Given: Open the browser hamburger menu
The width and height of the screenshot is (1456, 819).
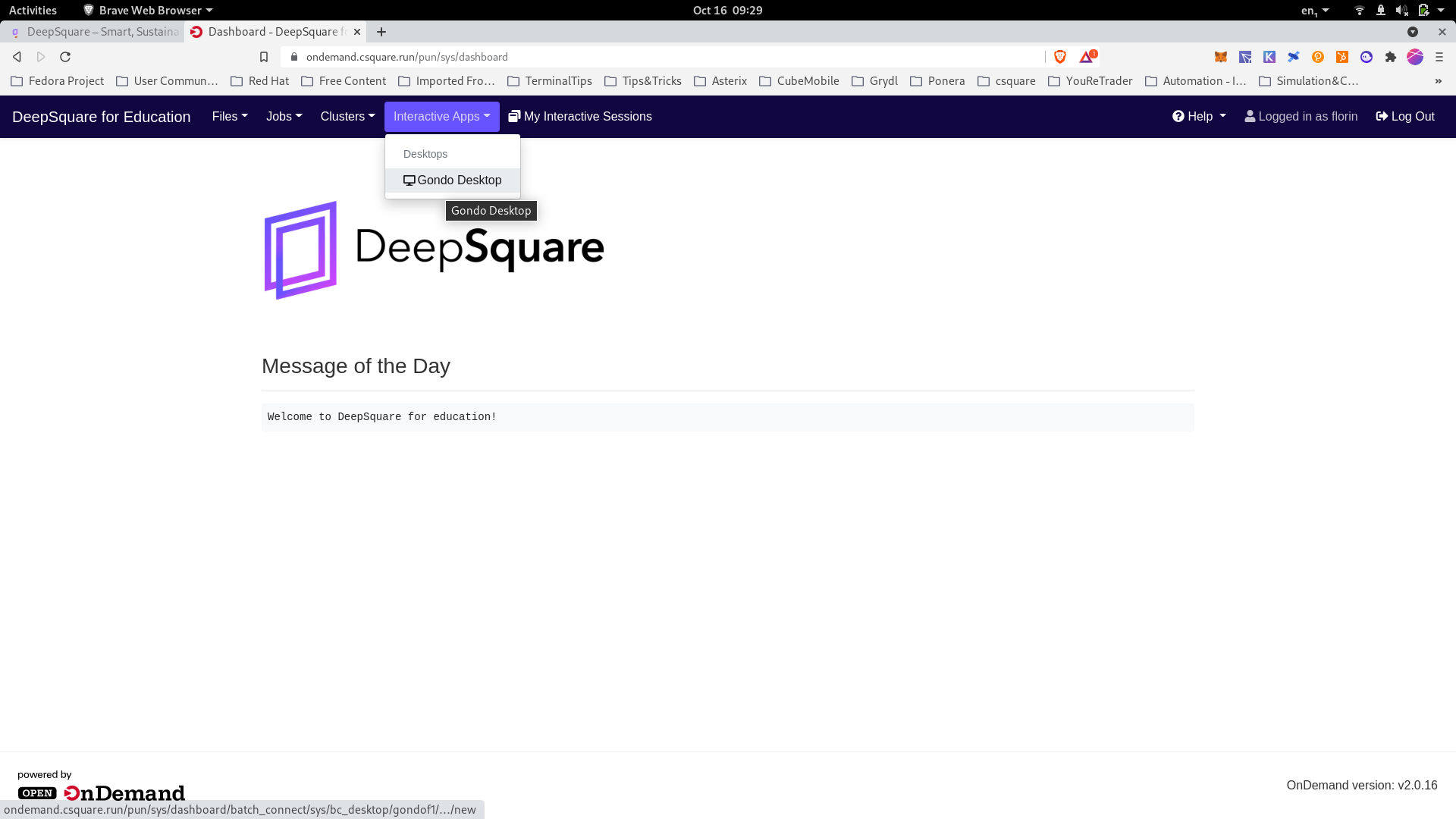Looking at the screenshot, I should [1439, 57].
